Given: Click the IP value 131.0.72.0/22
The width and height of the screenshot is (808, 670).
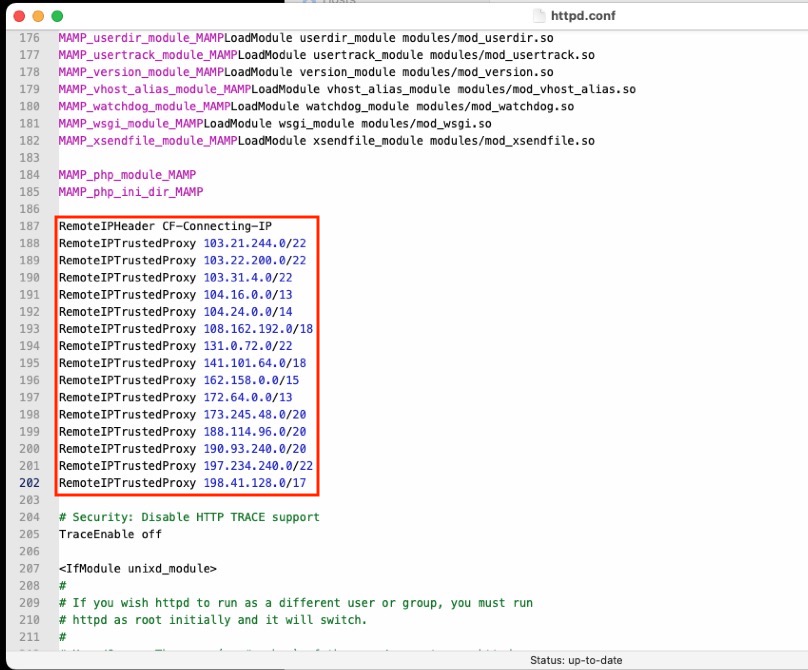Looking at the screenshot, I should [247, 346].
